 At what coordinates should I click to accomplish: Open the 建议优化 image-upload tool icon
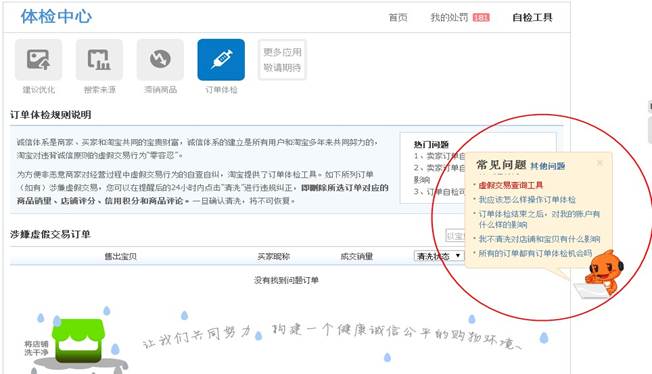coord(38,59)
